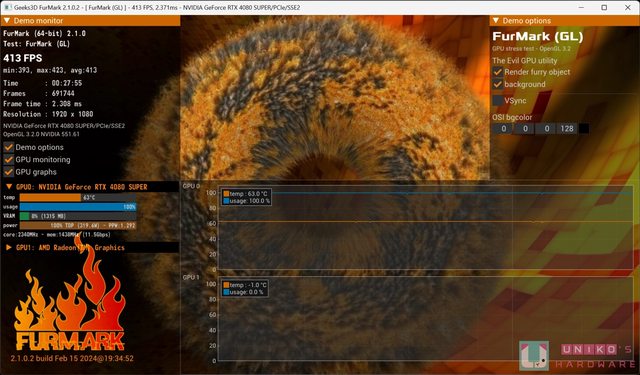The width and height of the screenshot is (640, 375).
Task: Expand the GPU1 AMD Radeon Graphics section
Action: (x=9, y=247)
